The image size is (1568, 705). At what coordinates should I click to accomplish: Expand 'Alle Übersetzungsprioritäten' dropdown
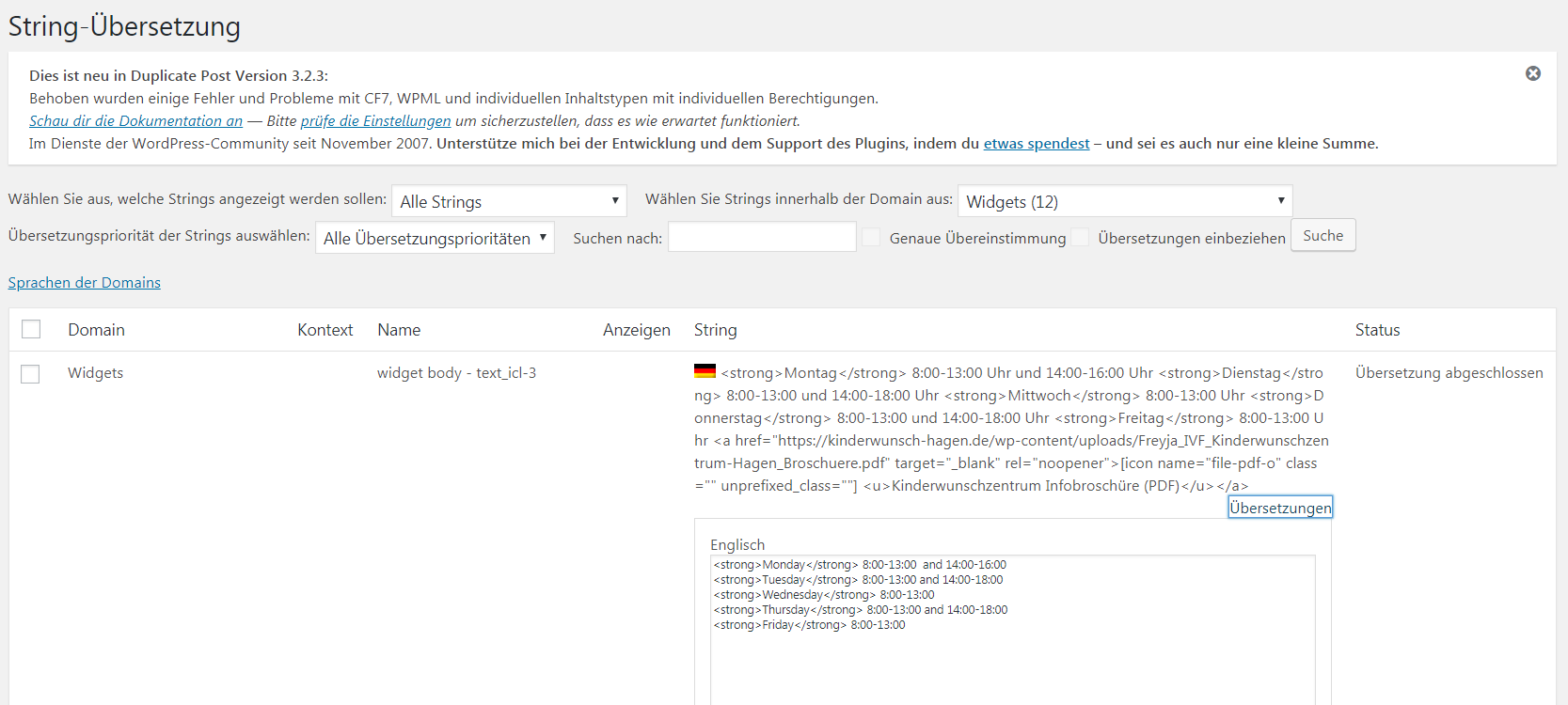[x=435, y=238]
